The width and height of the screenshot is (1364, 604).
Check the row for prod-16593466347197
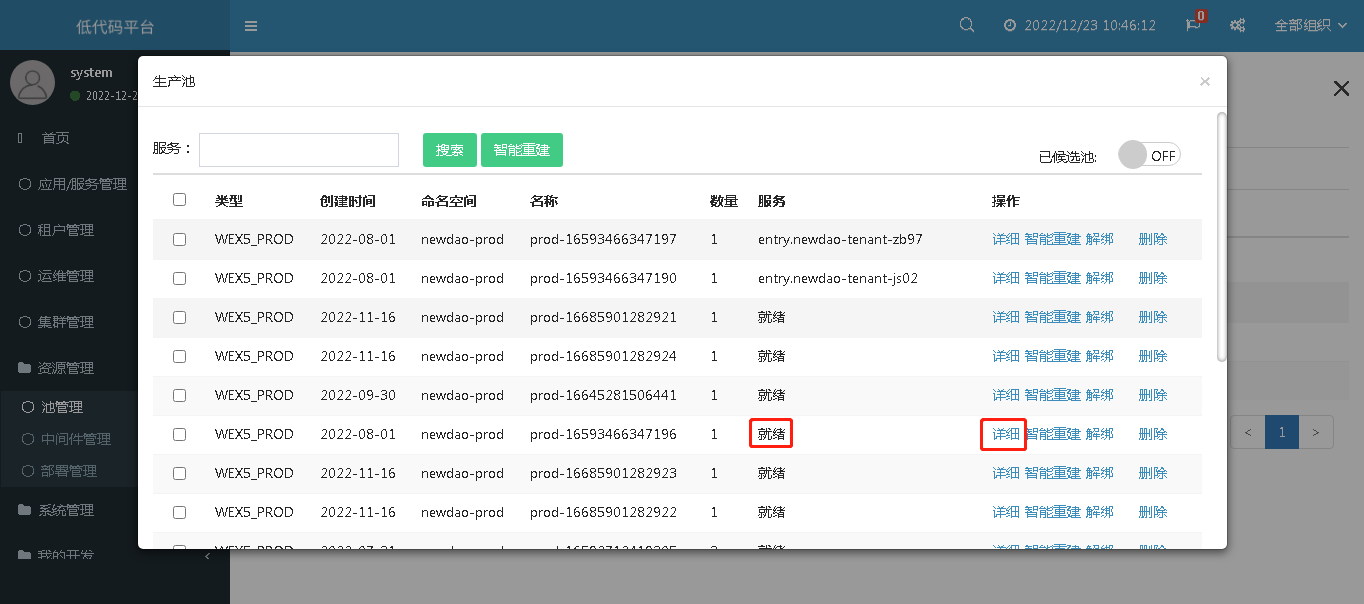tap(180, 240)
